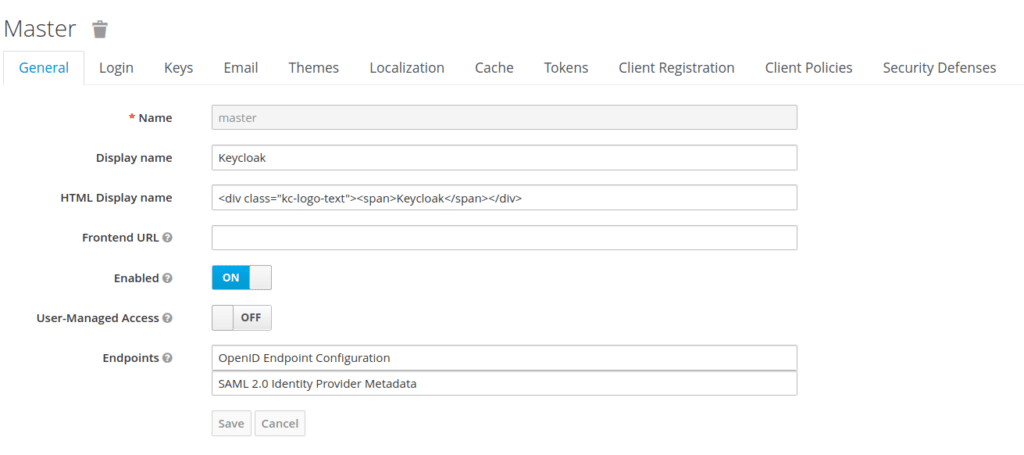
Task: Click the Master realm heading
Action: (x=40, y=29)
